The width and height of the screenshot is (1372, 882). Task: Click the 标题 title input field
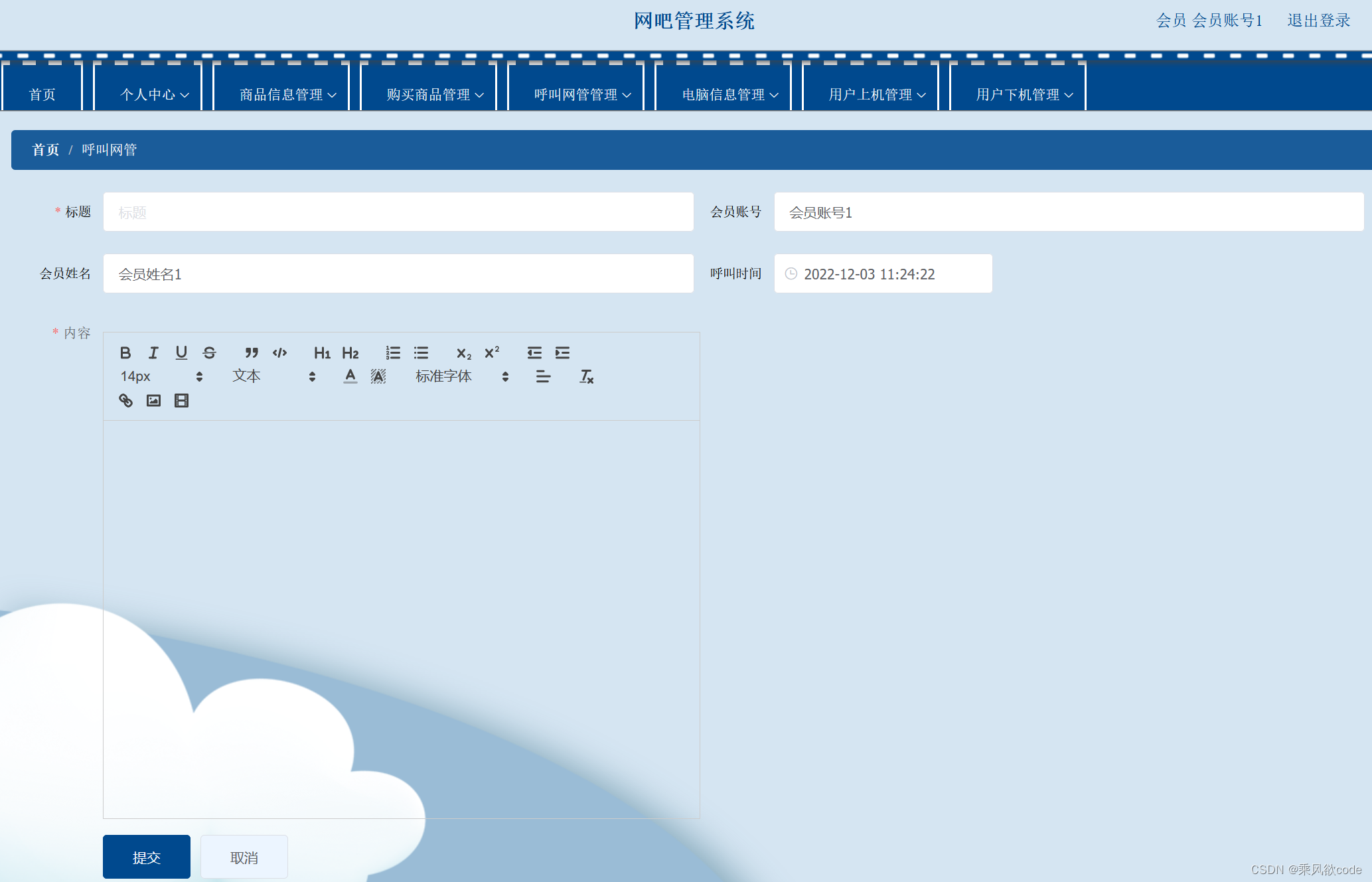(x=398, y=212)
